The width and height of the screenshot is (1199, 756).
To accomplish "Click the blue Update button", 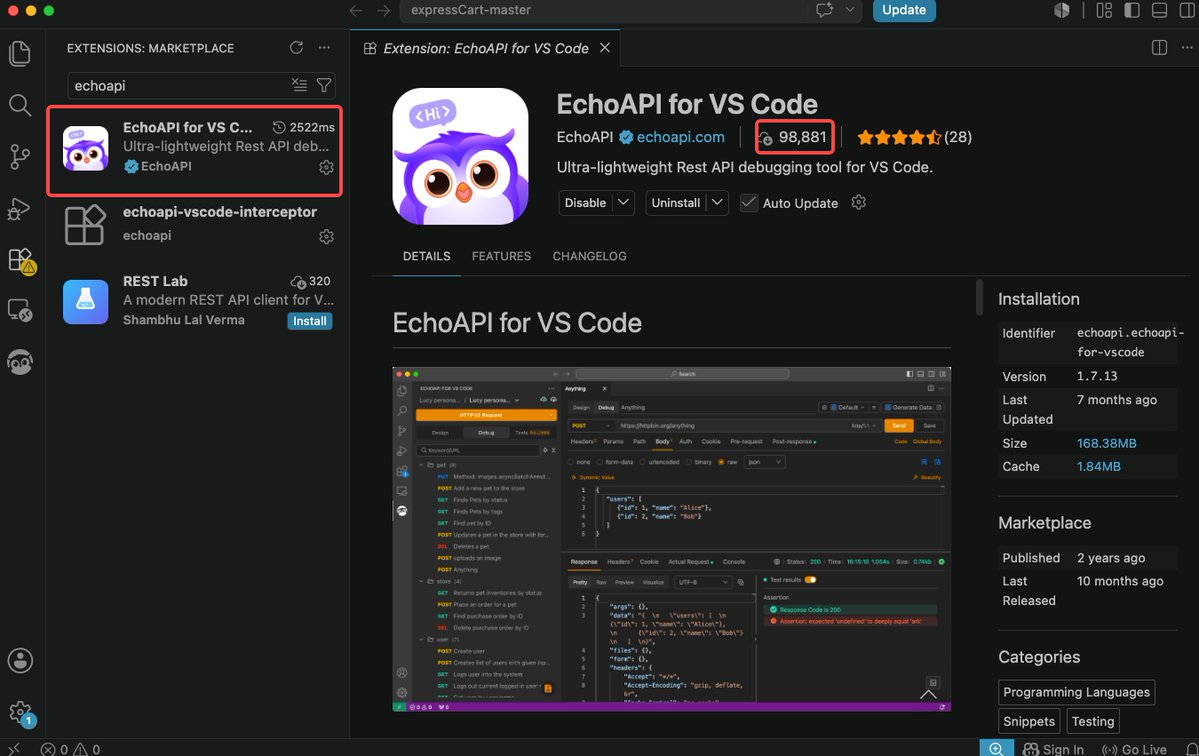I will [x=904, y=10].
